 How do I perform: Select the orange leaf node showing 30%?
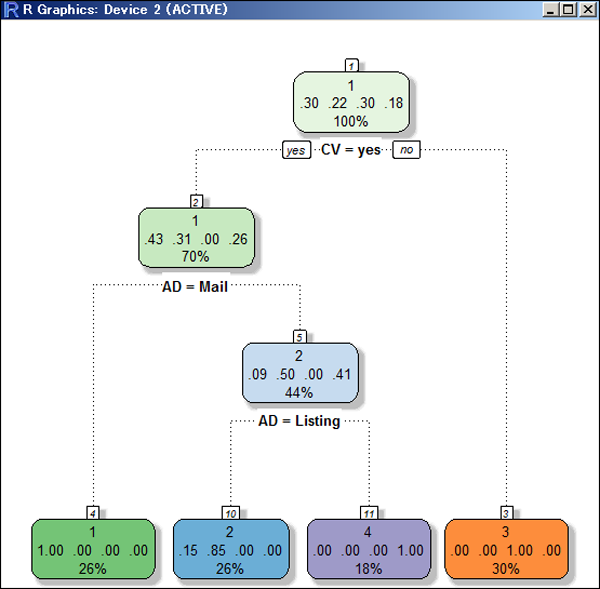(x=506, y=550)
